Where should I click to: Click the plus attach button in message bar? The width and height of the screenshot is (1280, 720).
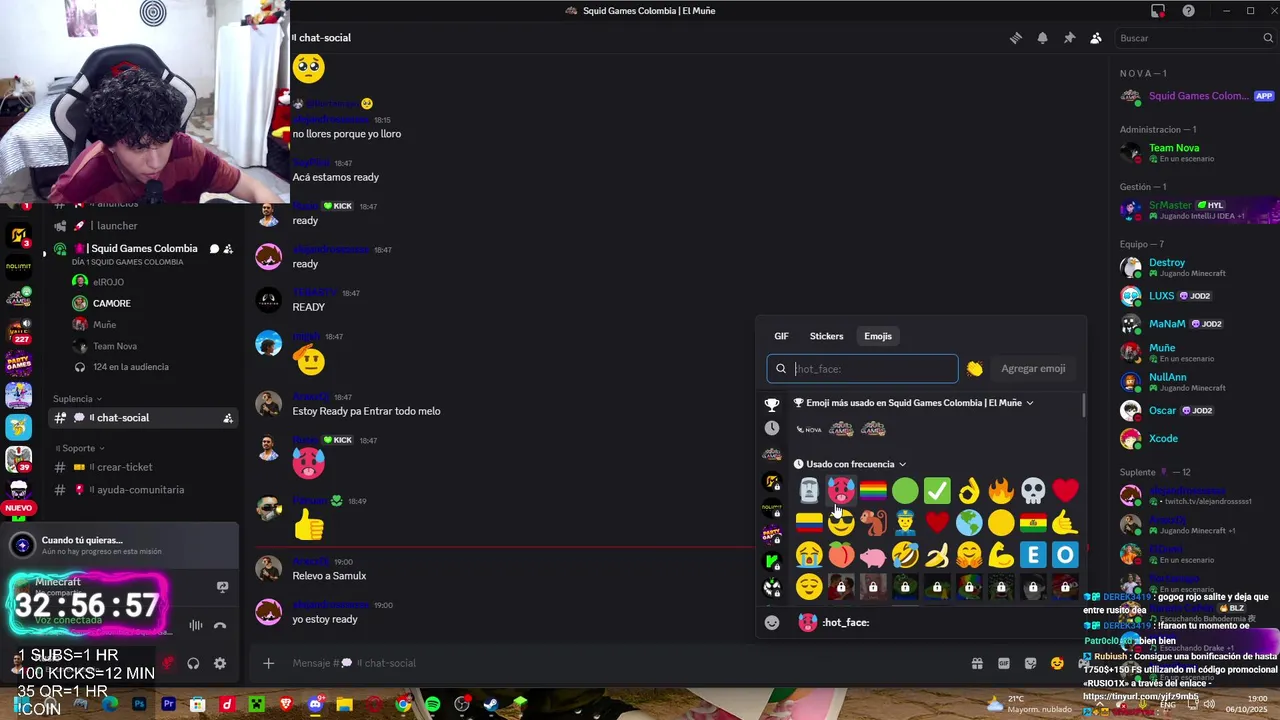268,663
